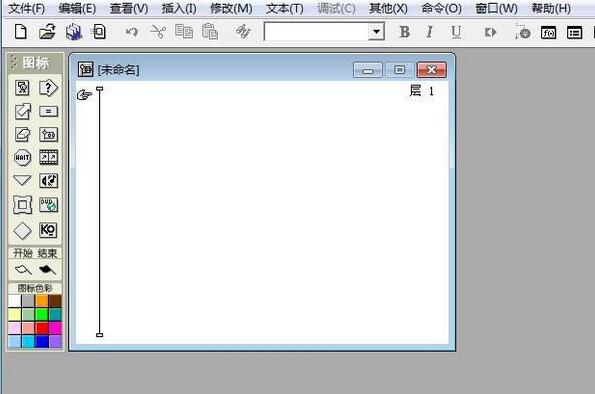Select the Motion icon in palette
595x394 pixels.
click(x=23, y=112)
